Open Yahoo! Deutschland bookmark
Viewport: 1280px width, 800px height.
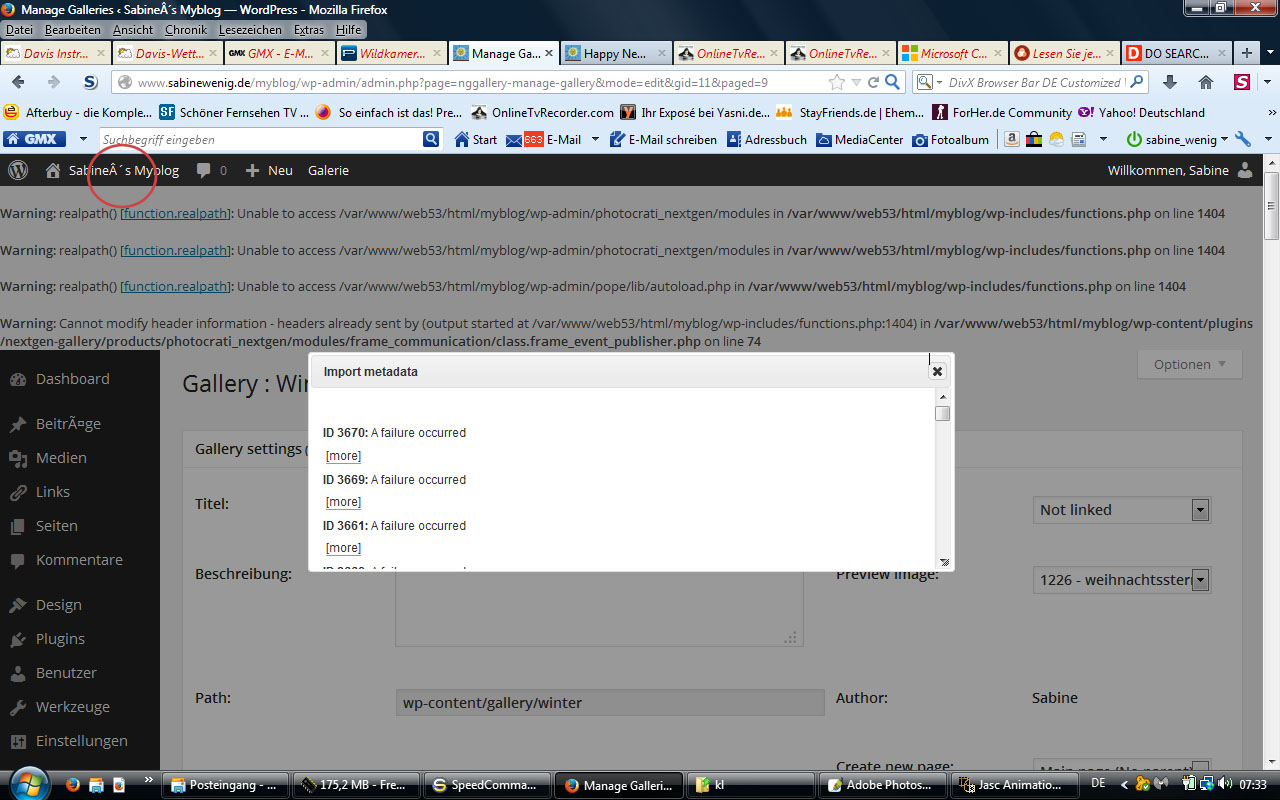(1141, 113)
